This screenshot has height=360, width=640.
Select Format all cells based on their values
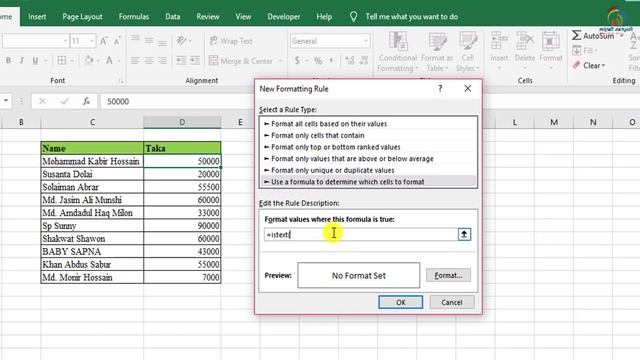click(x=368, y=124)
